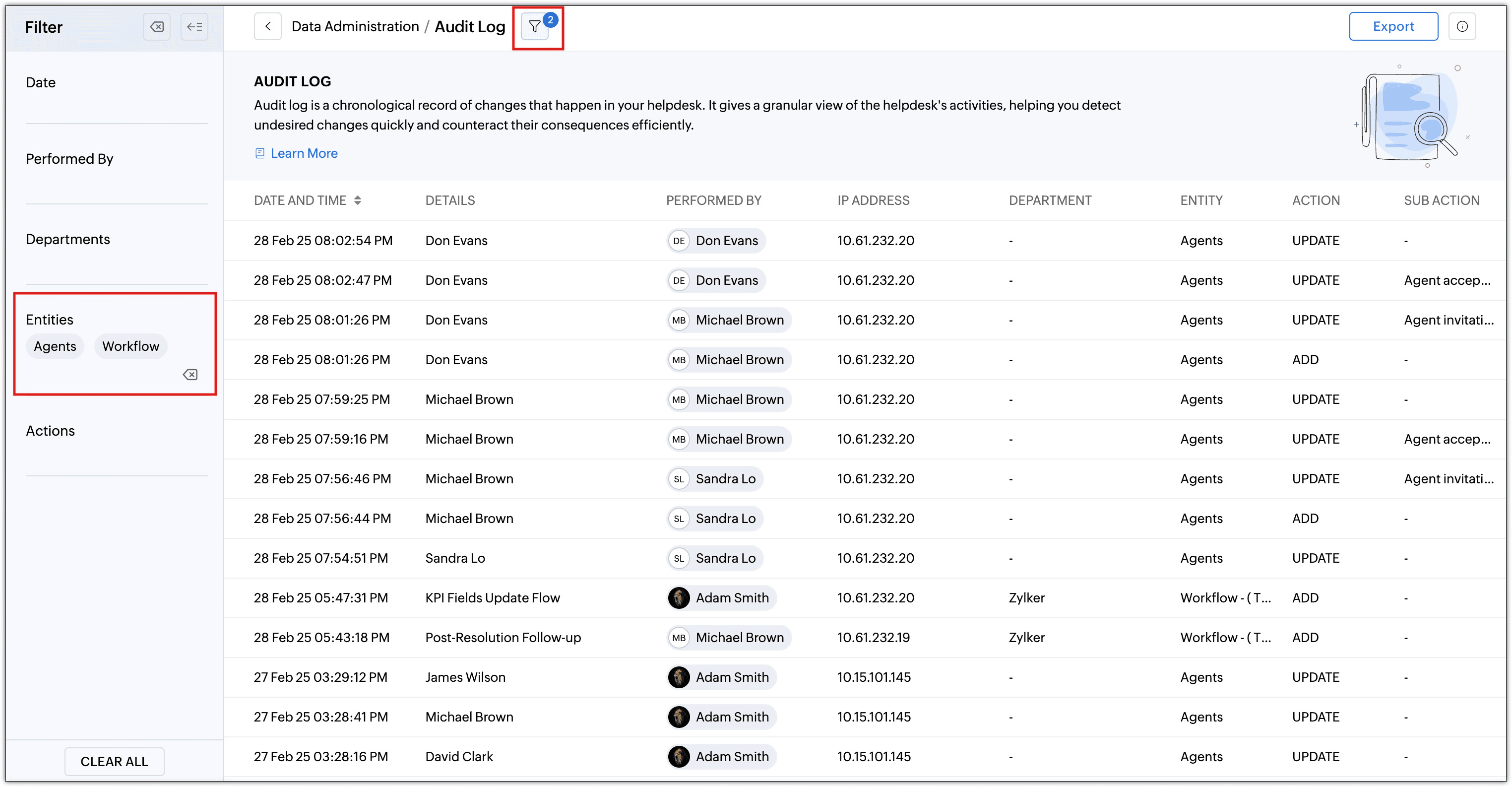The width and height of the screenshot is (1512, 787).
Task: Clear all filters using header eraser icon
Action: (157, 27)
